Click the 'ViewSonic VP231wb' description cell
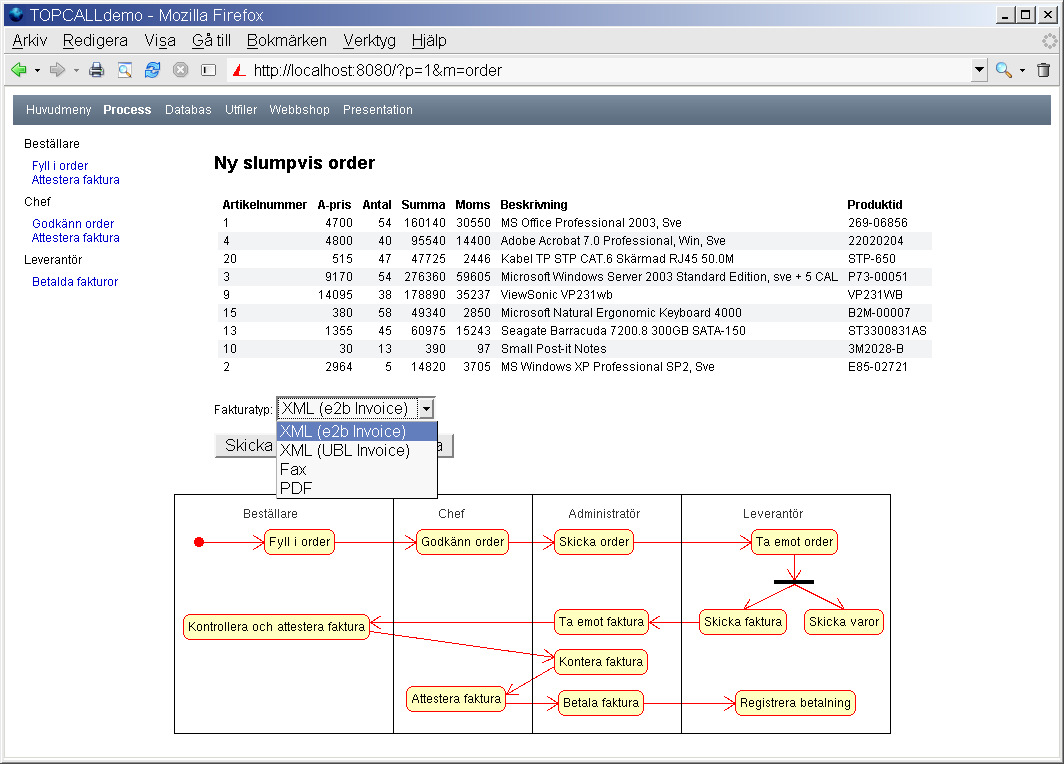Image resolution: width=1064 pixels, height=764 pixels. click(556, 295)
